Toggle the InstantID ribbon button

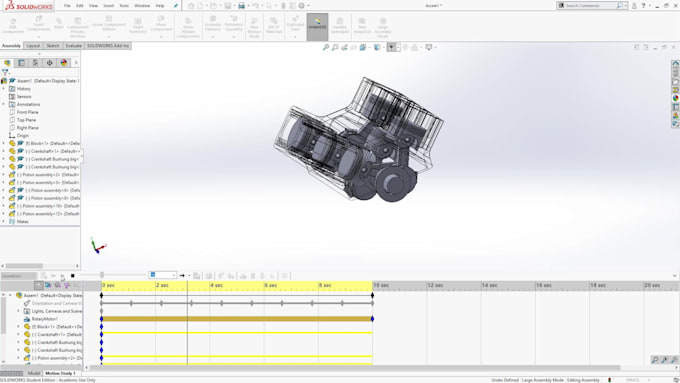pos(317,26)
